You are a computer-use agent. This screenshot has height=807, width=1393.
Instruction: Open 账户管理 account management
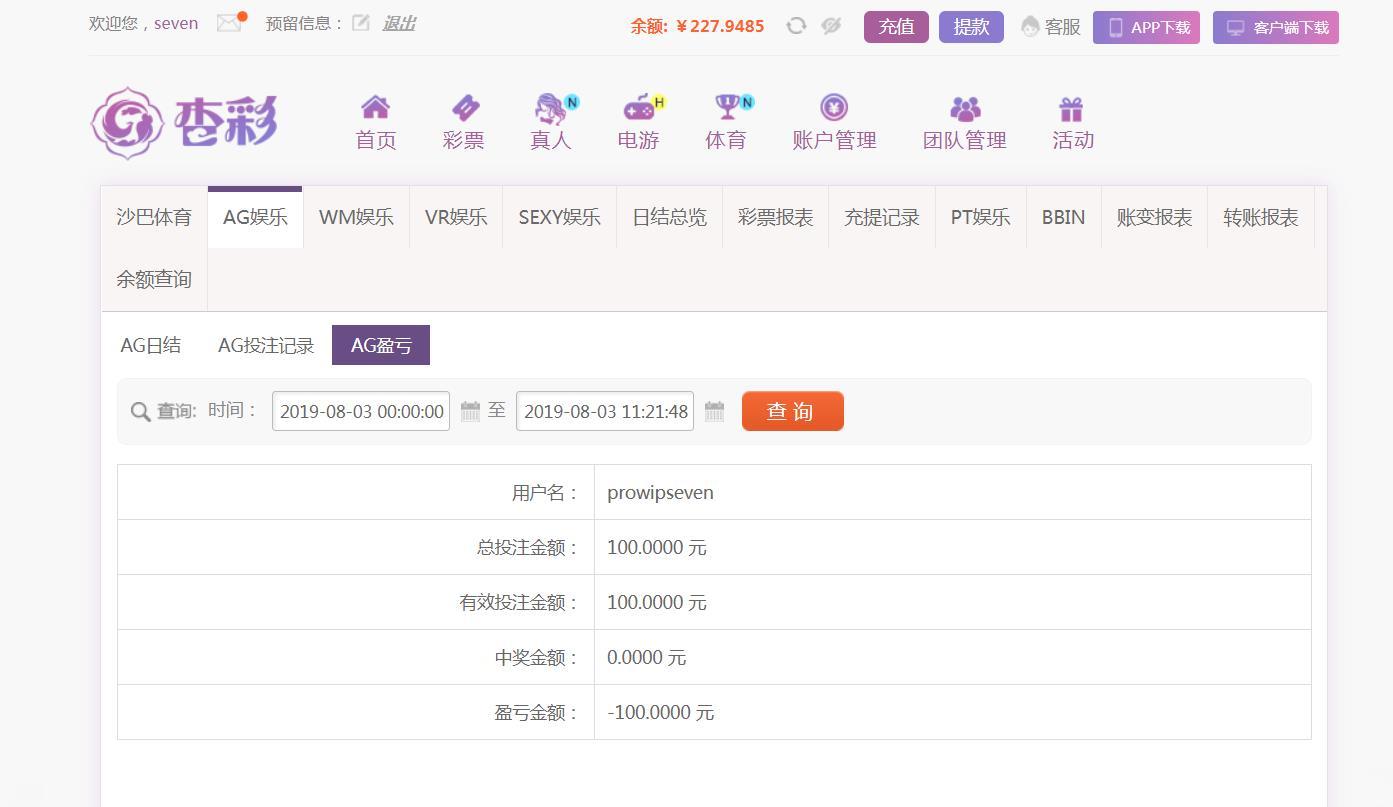click(834, 123)
